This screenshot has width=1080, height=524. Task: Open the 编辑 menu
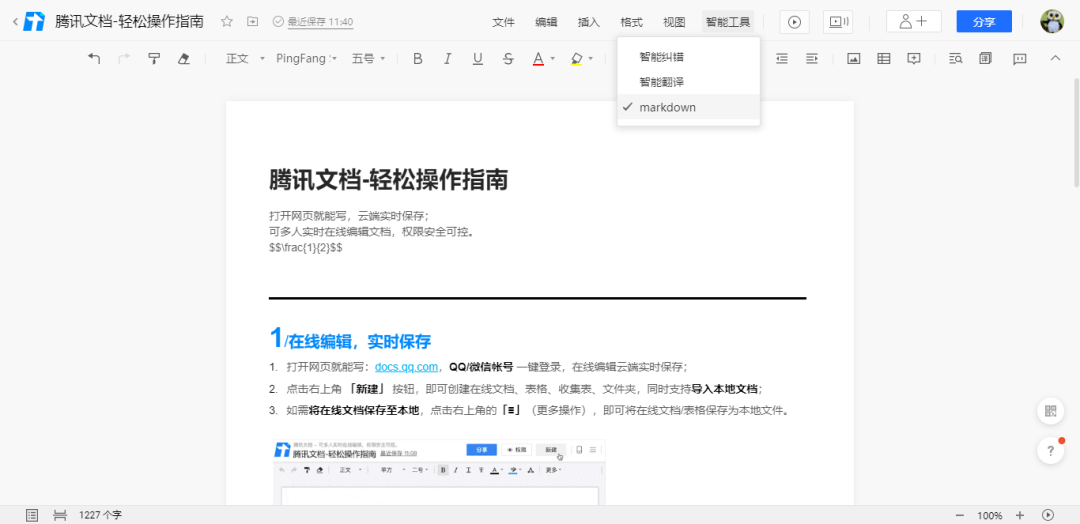point(546,22)
